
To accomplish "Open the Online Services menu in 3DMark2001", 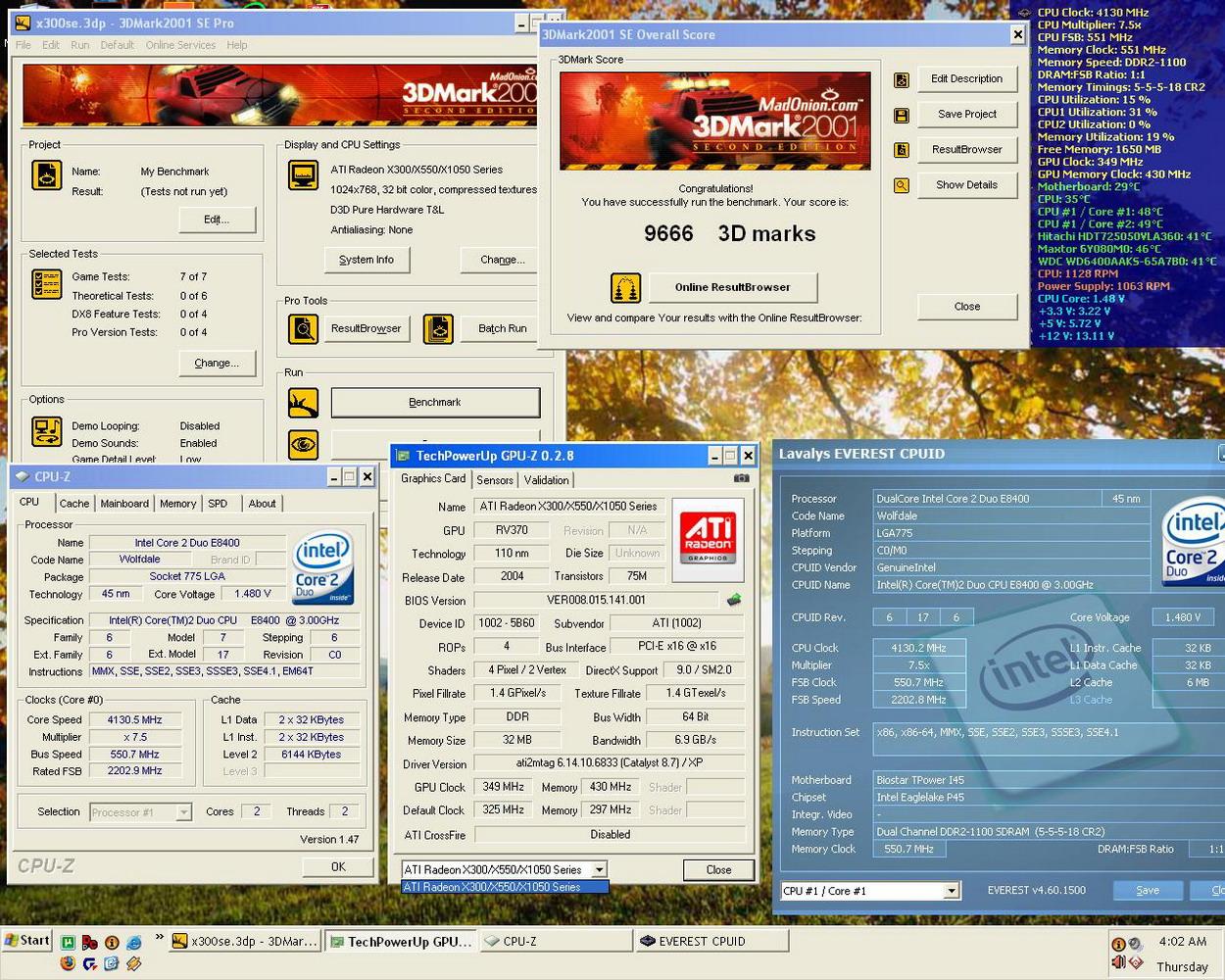I will tap(180, 45).
